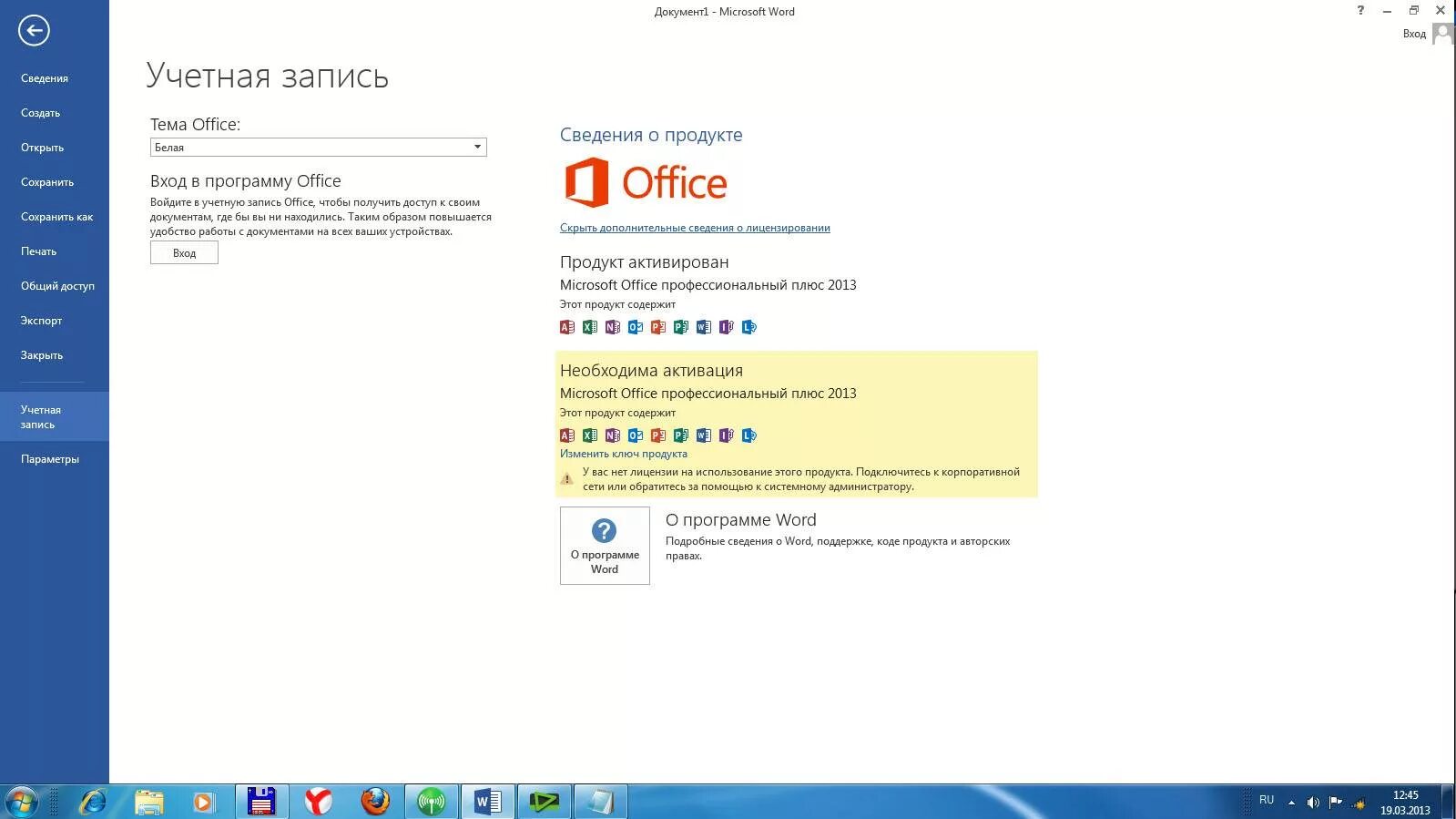Click the PowerPoint icon in Необходима активация box
The image size is (1456, 819).
(658, 435)
